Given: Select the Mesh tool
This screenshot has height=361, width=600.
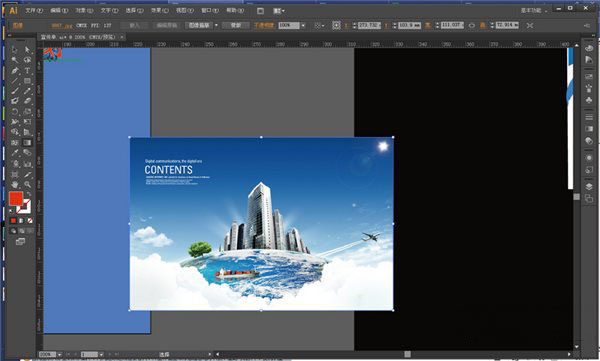Looking at the screenshot, I should pyautogui.click(x=15, y=143).
